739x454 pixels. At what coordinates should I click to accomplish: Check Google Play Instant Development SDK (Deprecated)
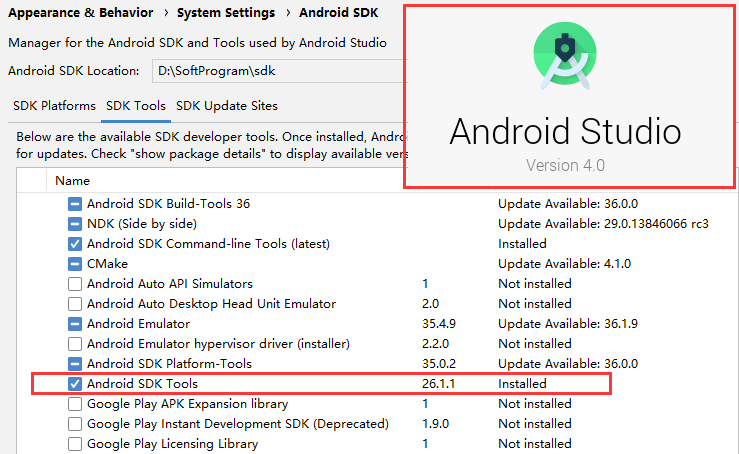[x=74, y=424]
